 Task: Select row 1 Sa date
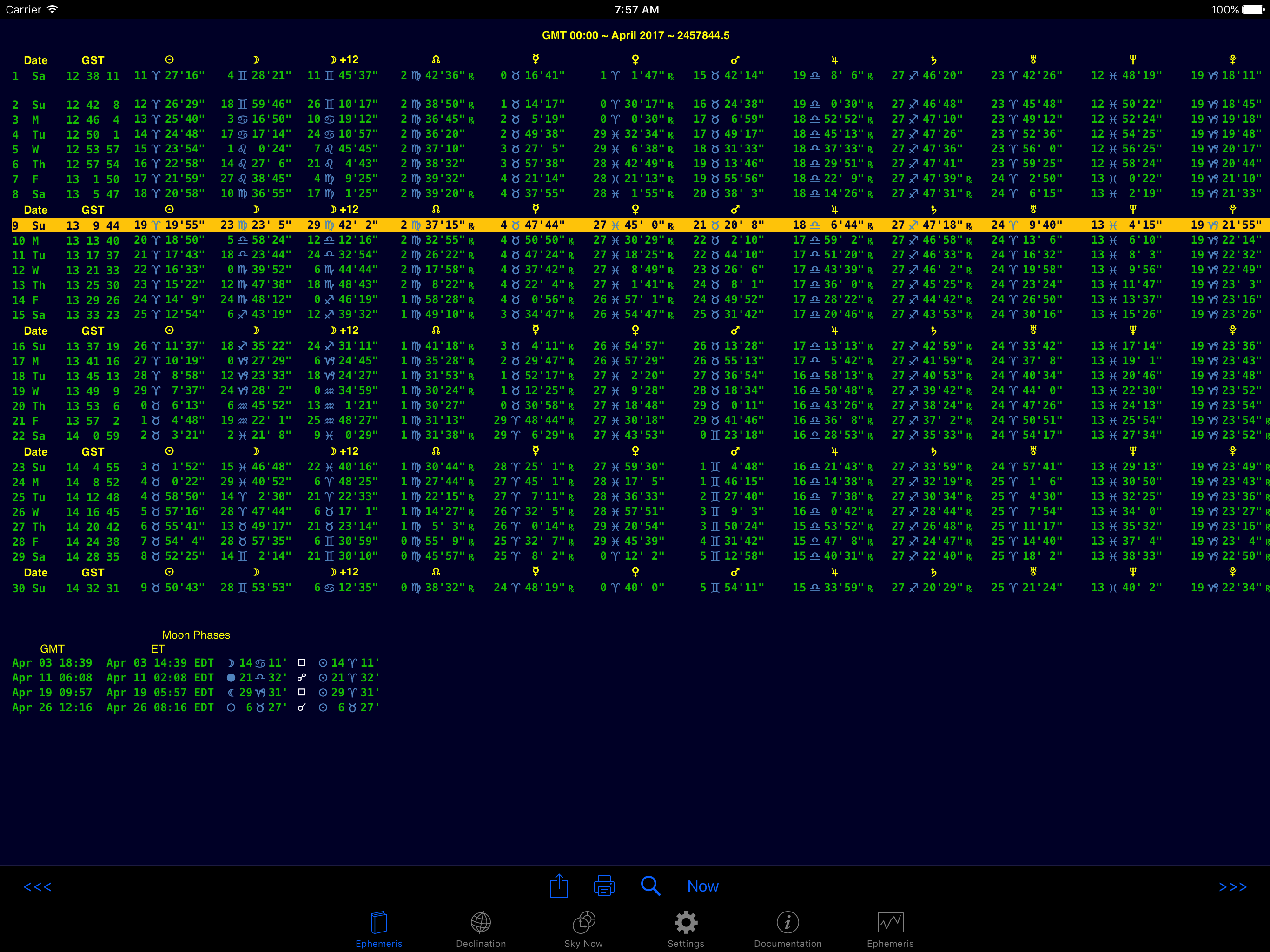[29, 76]
